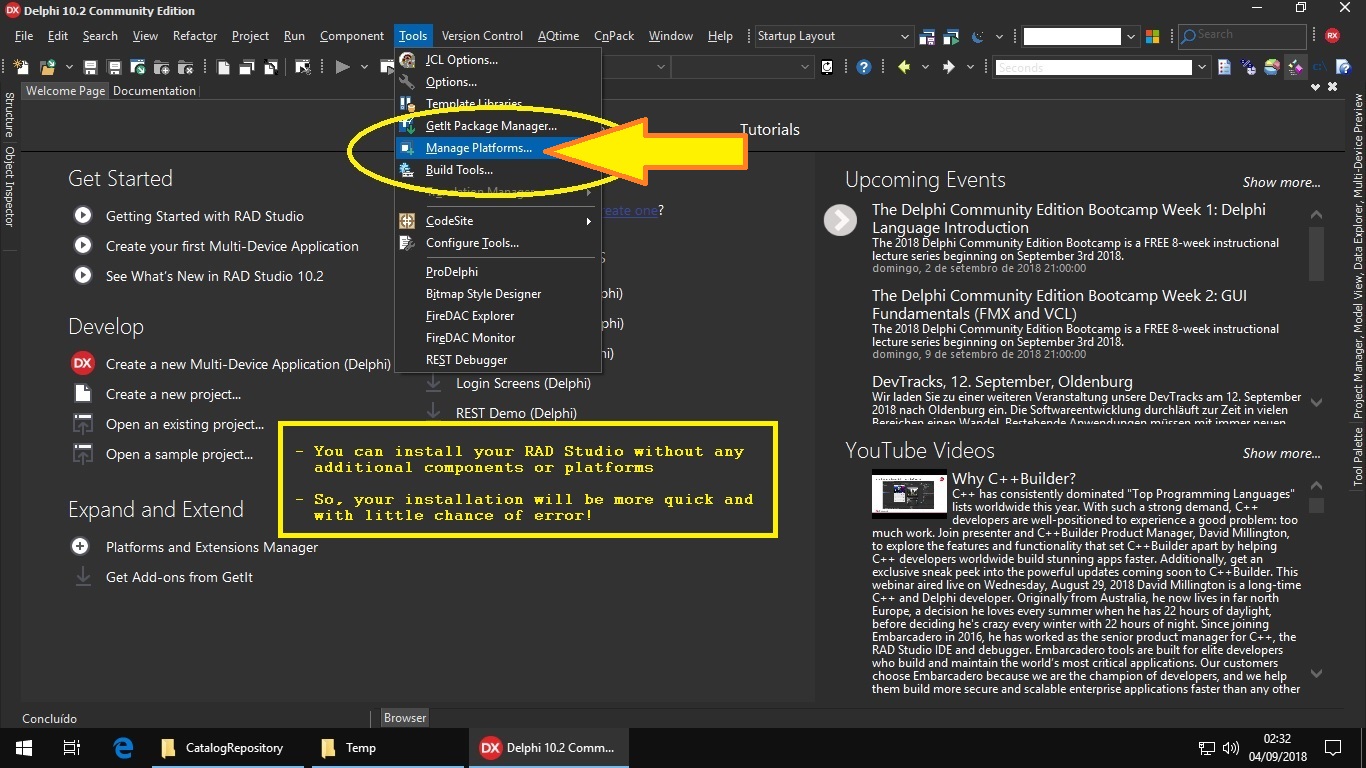This screenshot has height=768, width=1366.
Task: Open the dropdown beside the Forward arrow
Action: point(970,67)
